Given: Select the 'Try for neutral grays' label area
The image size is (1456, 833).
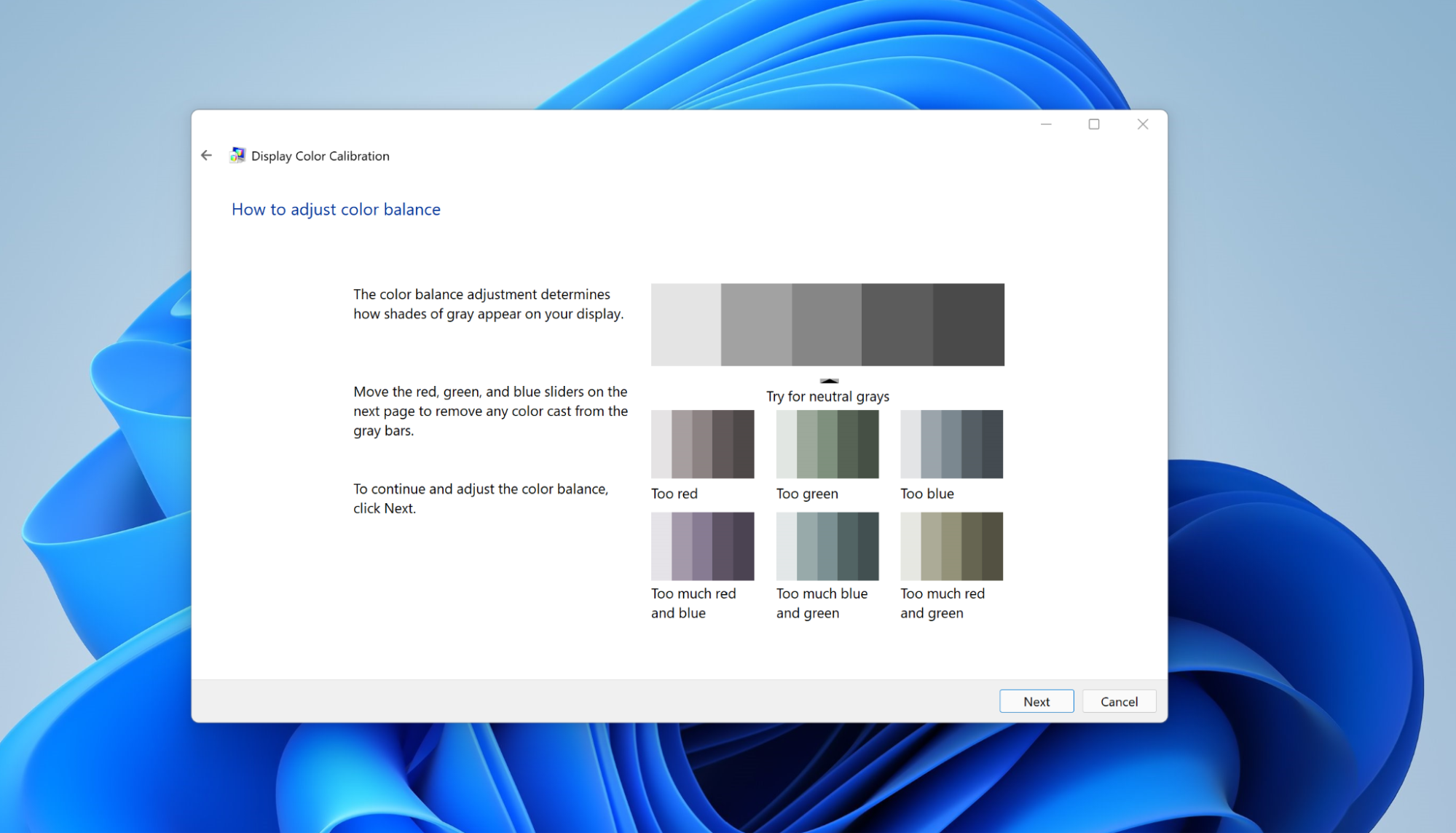Looking at the screenshot, I should click(x=828, y=396).
